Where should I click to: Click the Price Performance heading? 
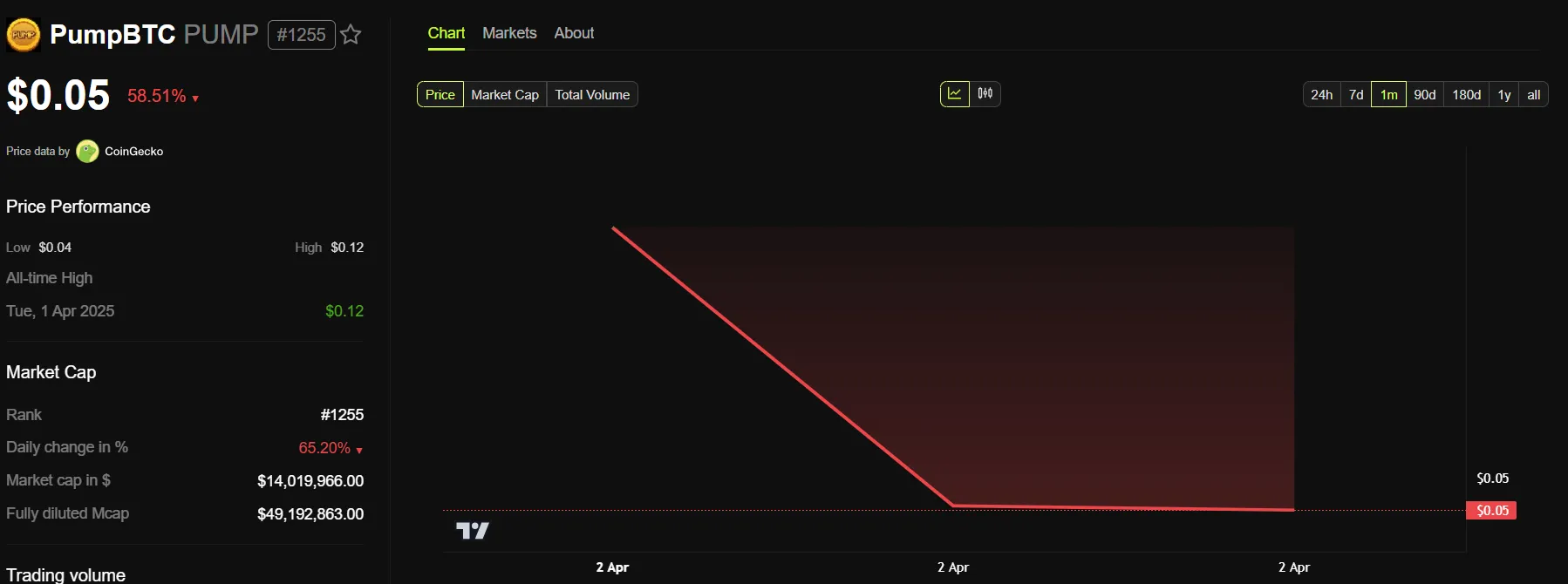[x=78, y=207]
